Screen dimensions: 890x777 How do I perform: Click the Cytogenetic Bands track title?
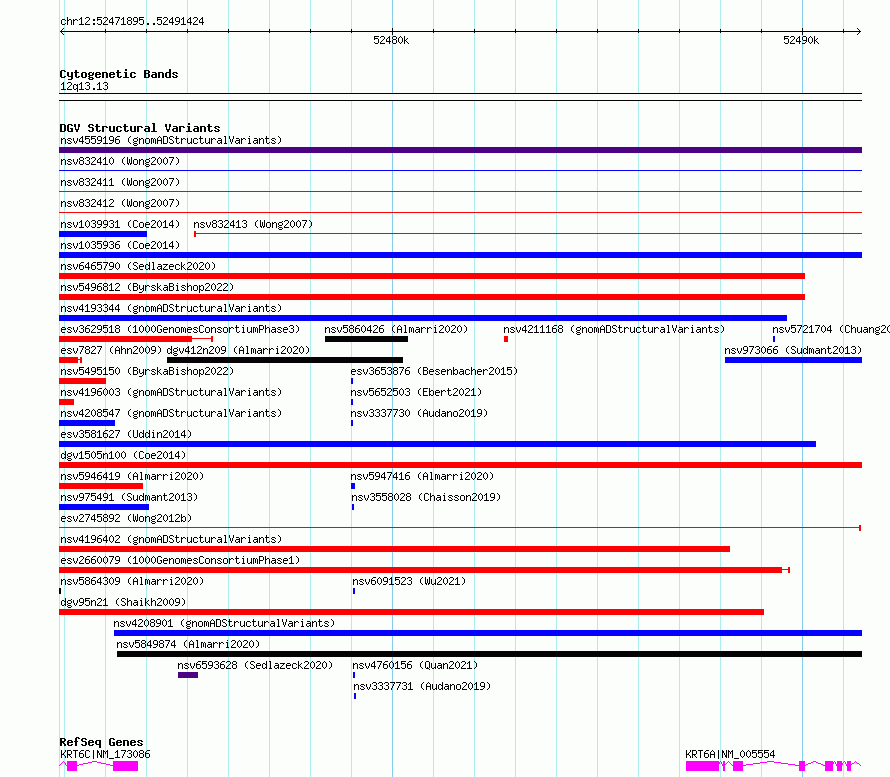click(x=119, y=74)
